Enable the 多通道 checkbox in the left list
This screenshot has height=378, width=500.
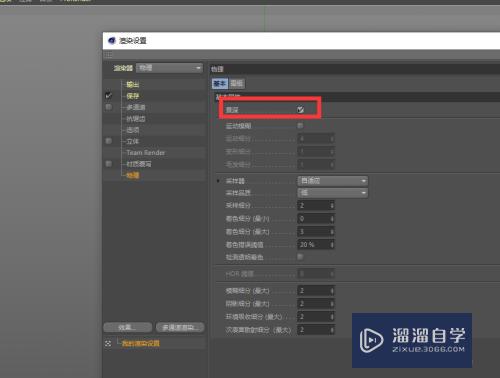tap(108, 107)
